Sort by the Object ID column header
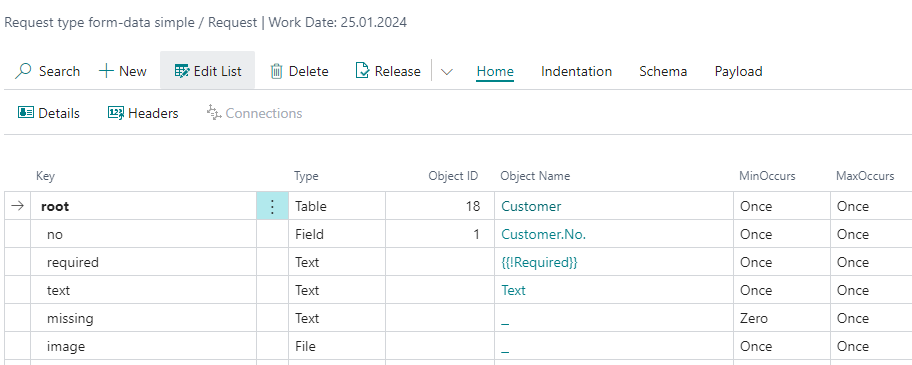 453,176
